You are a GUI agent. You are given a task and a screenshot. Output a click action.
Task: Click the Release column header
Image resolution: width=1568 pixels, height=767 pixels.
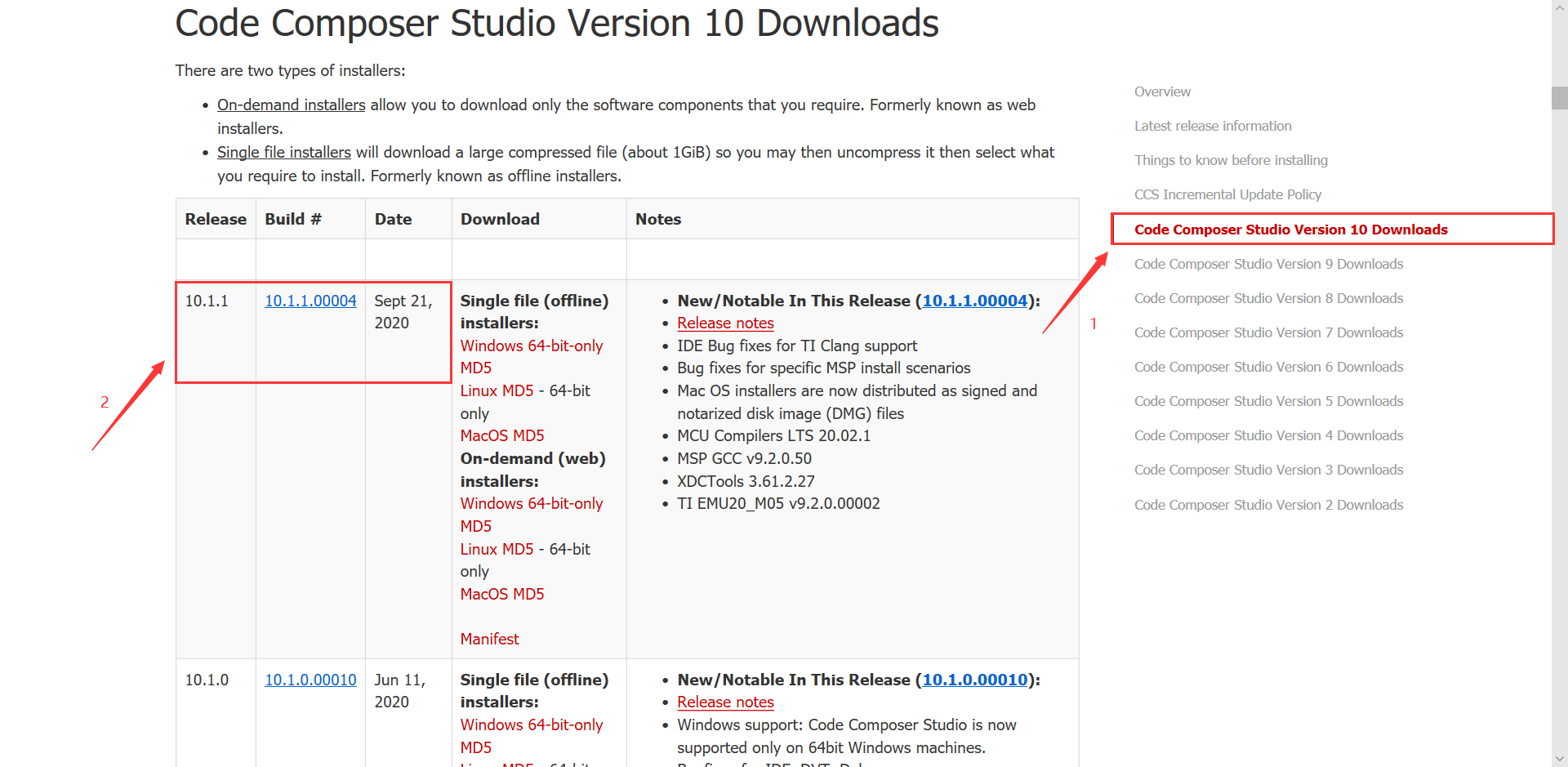(x=216, y=219)
